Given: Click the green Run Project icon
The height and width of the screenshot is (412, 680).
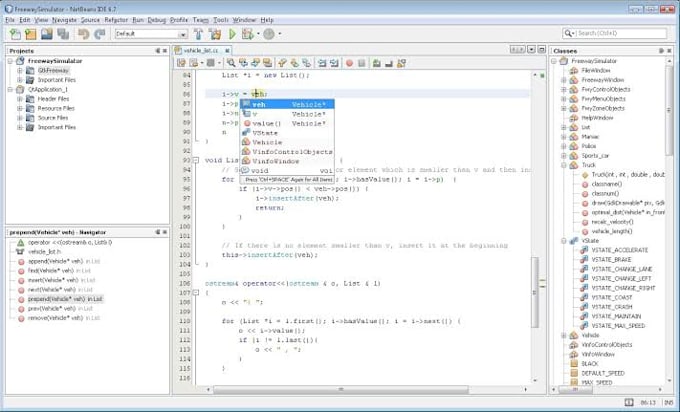Looking at the screenshot, I should point(233,34).
